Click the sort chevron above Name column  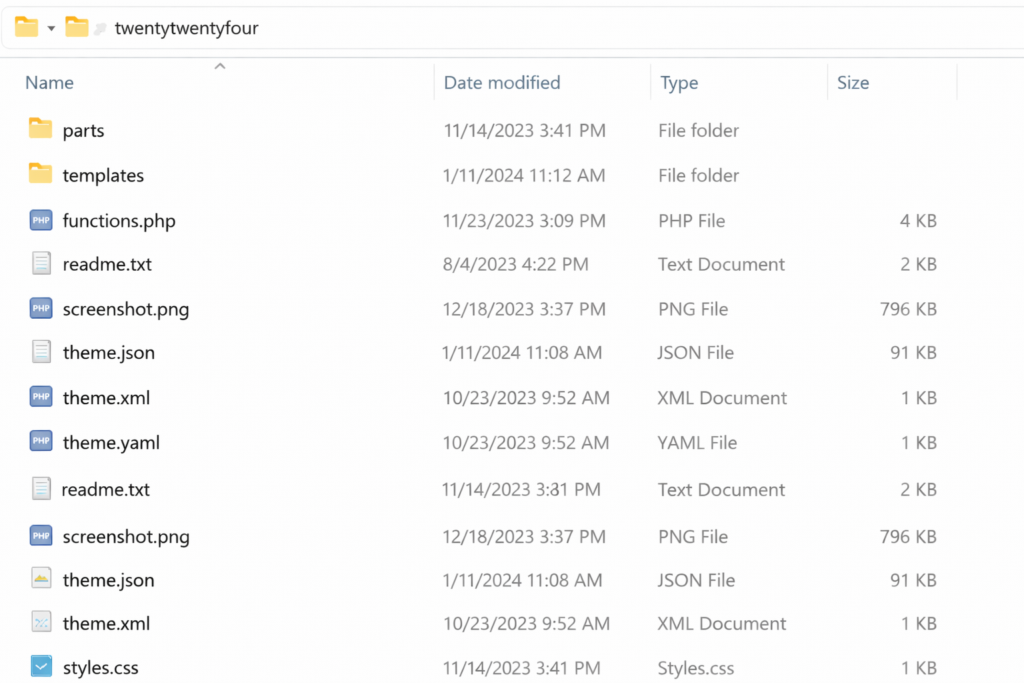coord(220,66)
